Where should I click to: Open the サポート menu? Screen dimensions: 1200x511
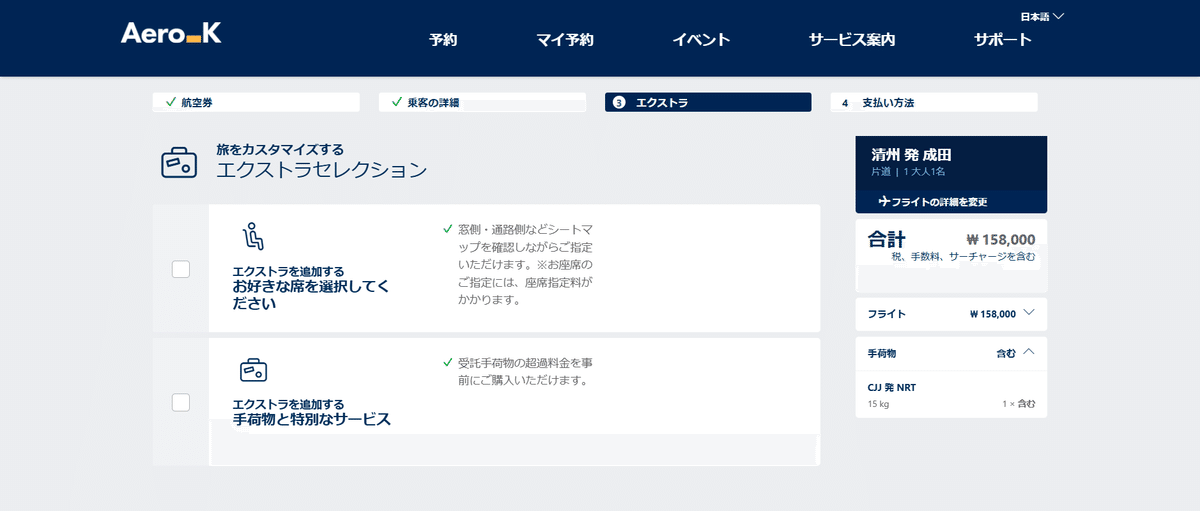coord(1003,41)
